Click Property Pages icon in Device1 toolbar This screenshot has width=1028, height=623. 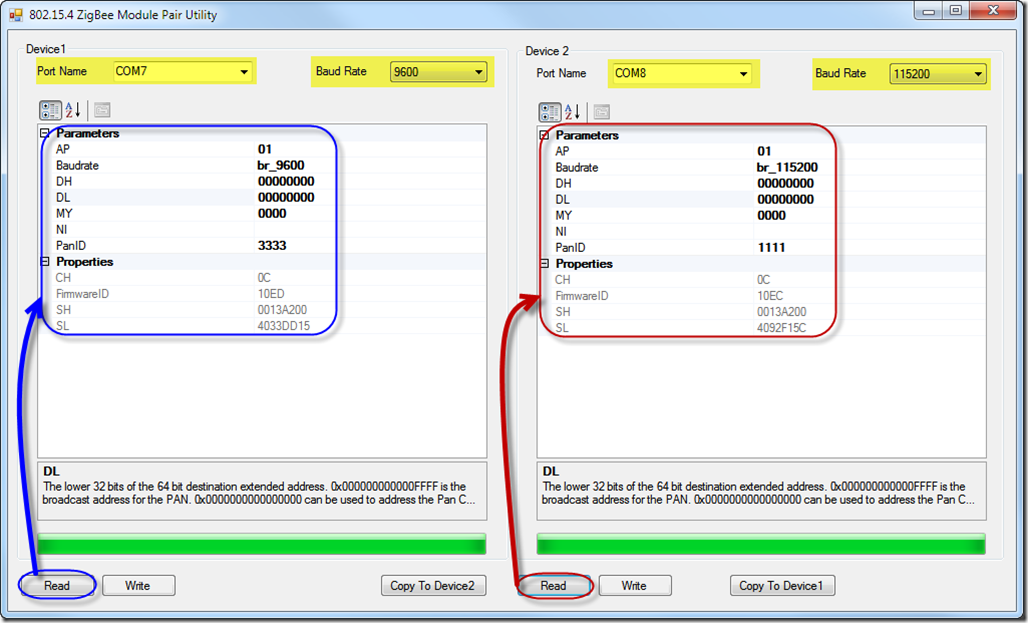tap(102, 110)
